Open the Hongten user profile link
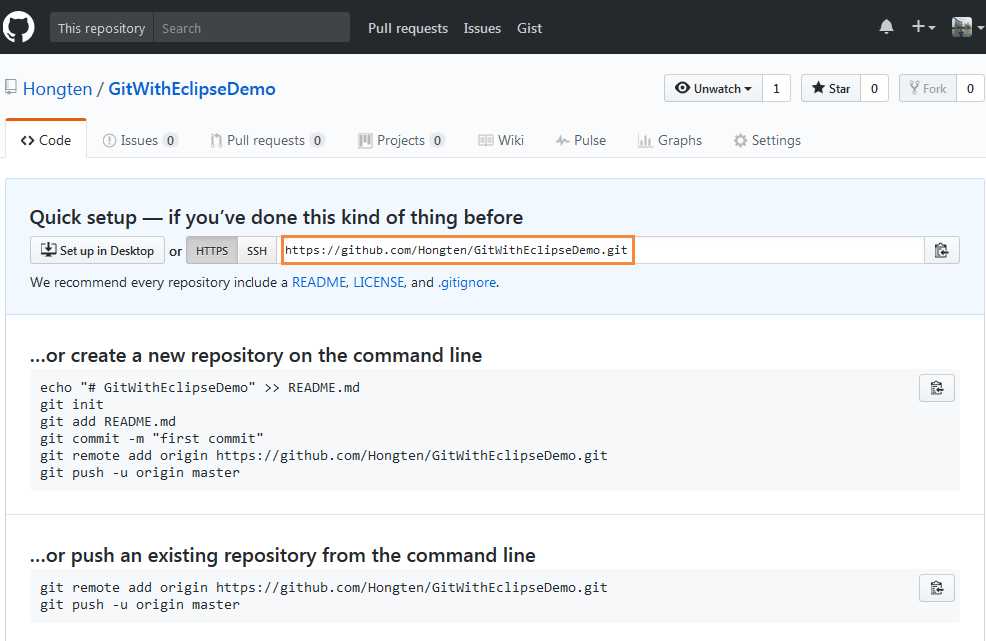The height and width of the screenshot is (641, 986). [57, 89]
